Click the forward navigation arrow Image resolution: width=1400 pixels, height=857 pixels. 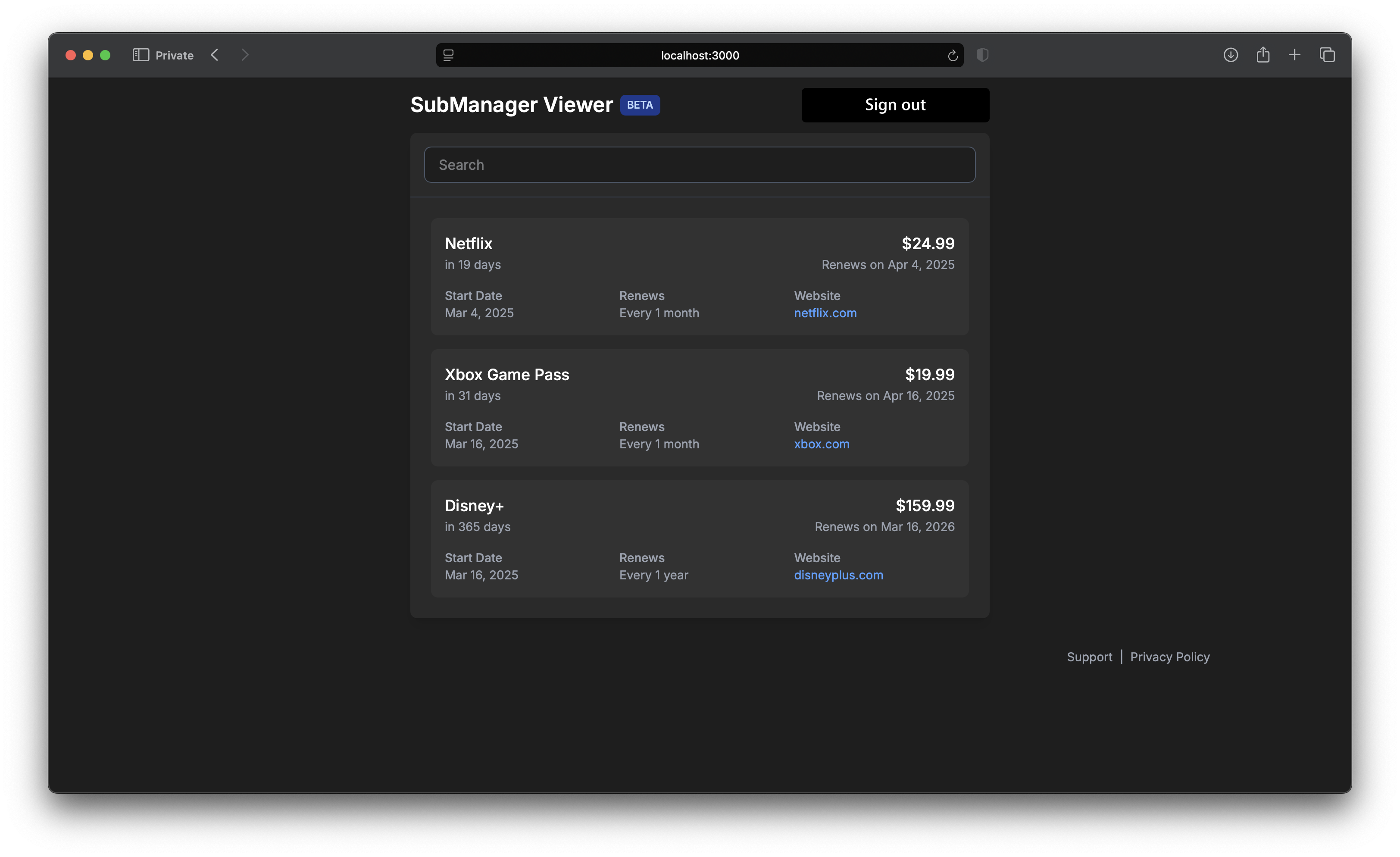[245, 55]
